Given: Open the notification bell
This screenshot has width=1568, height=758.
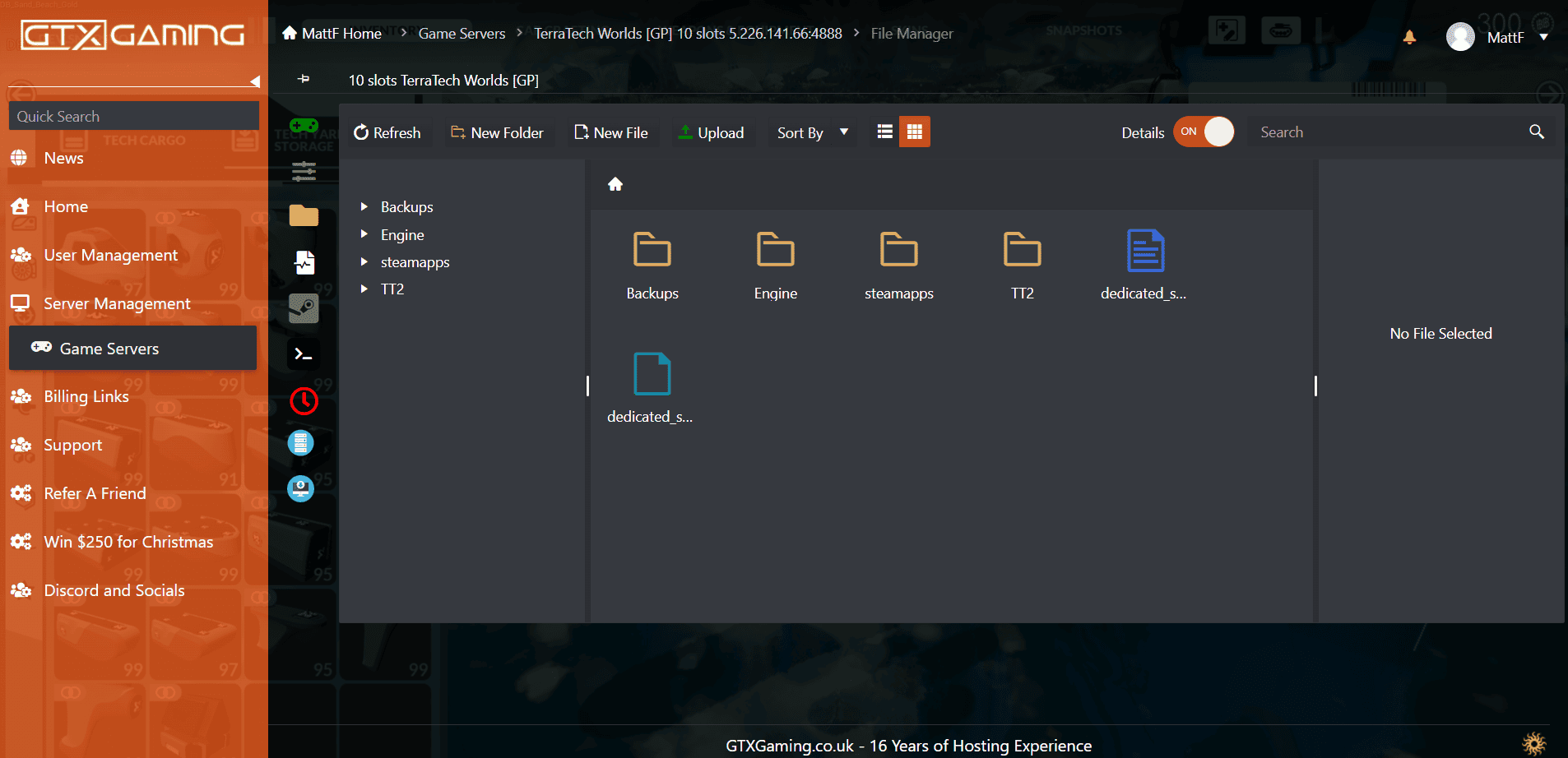Looking at the screenshot, I should (1409, 37).
